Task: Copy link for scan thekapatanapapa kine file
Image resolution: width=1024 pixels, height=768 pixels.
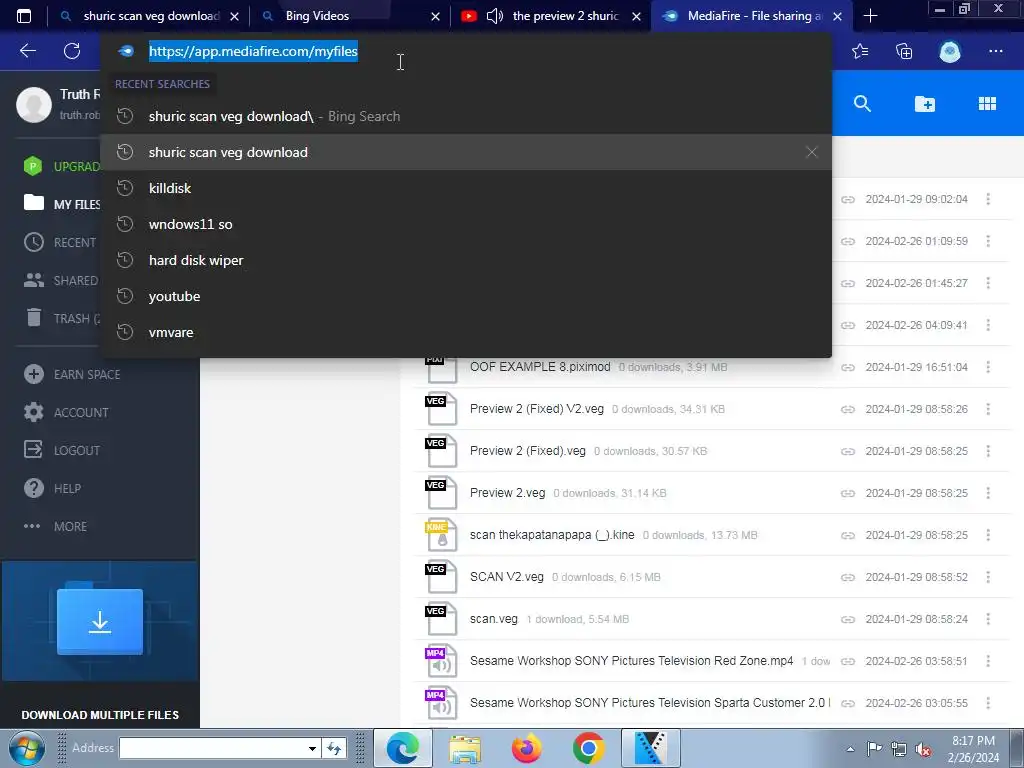Action: pyautogui.click(x=848, y=535)
